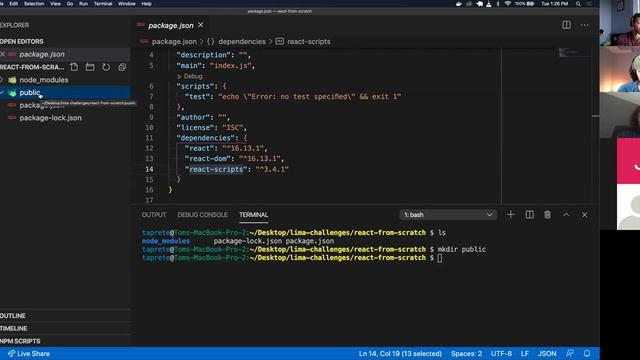
Task: Click package.json breadcrumb segment
Action: (x=174, y=42)
